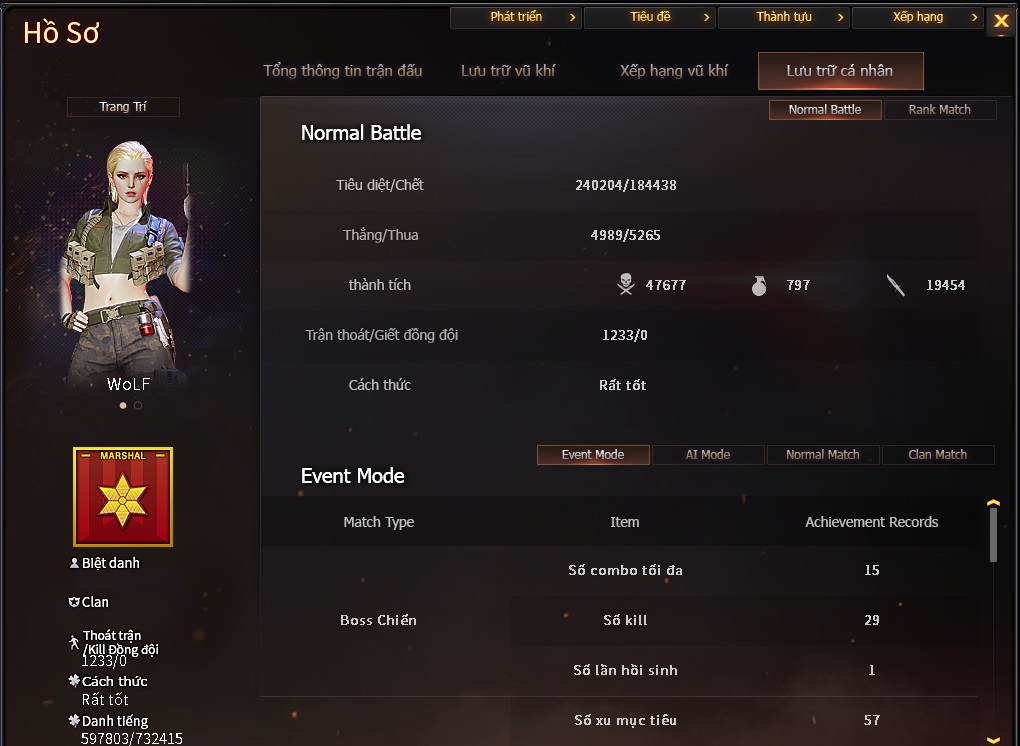This screenshot has height=746, width=1020.
Task: Select the first character page dot
Action: tap(123, 405)
